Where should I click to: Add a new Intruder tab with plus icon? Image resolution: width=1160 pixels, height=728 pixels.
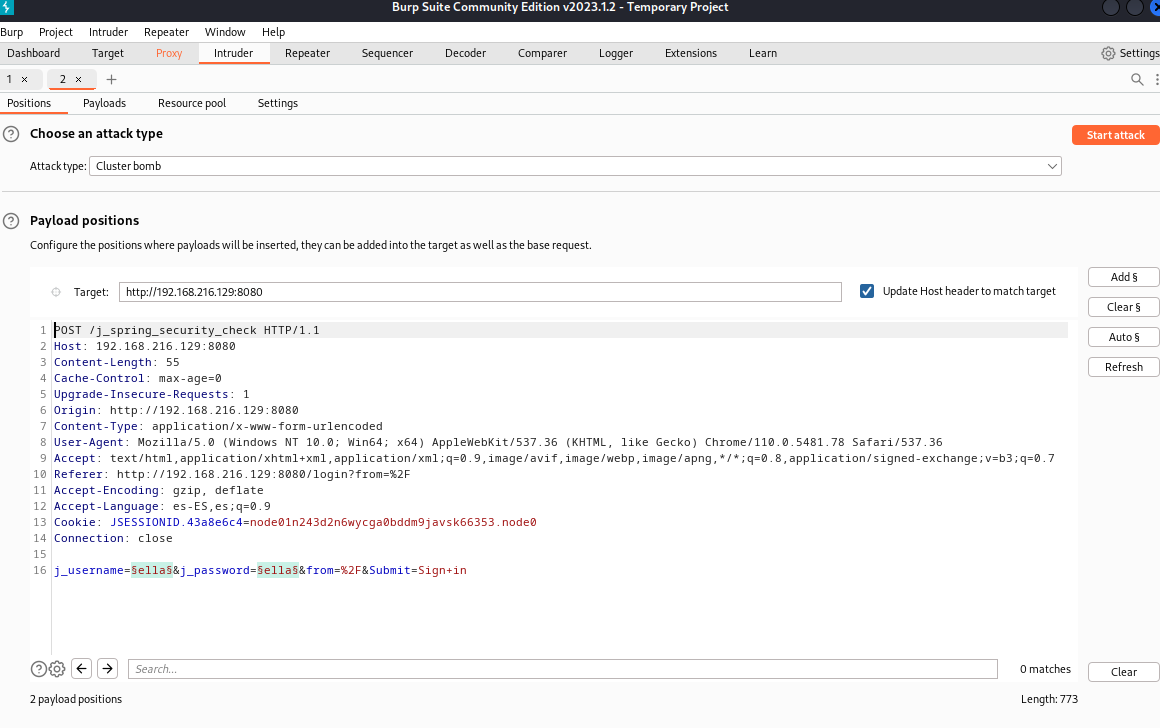[112, 79]
